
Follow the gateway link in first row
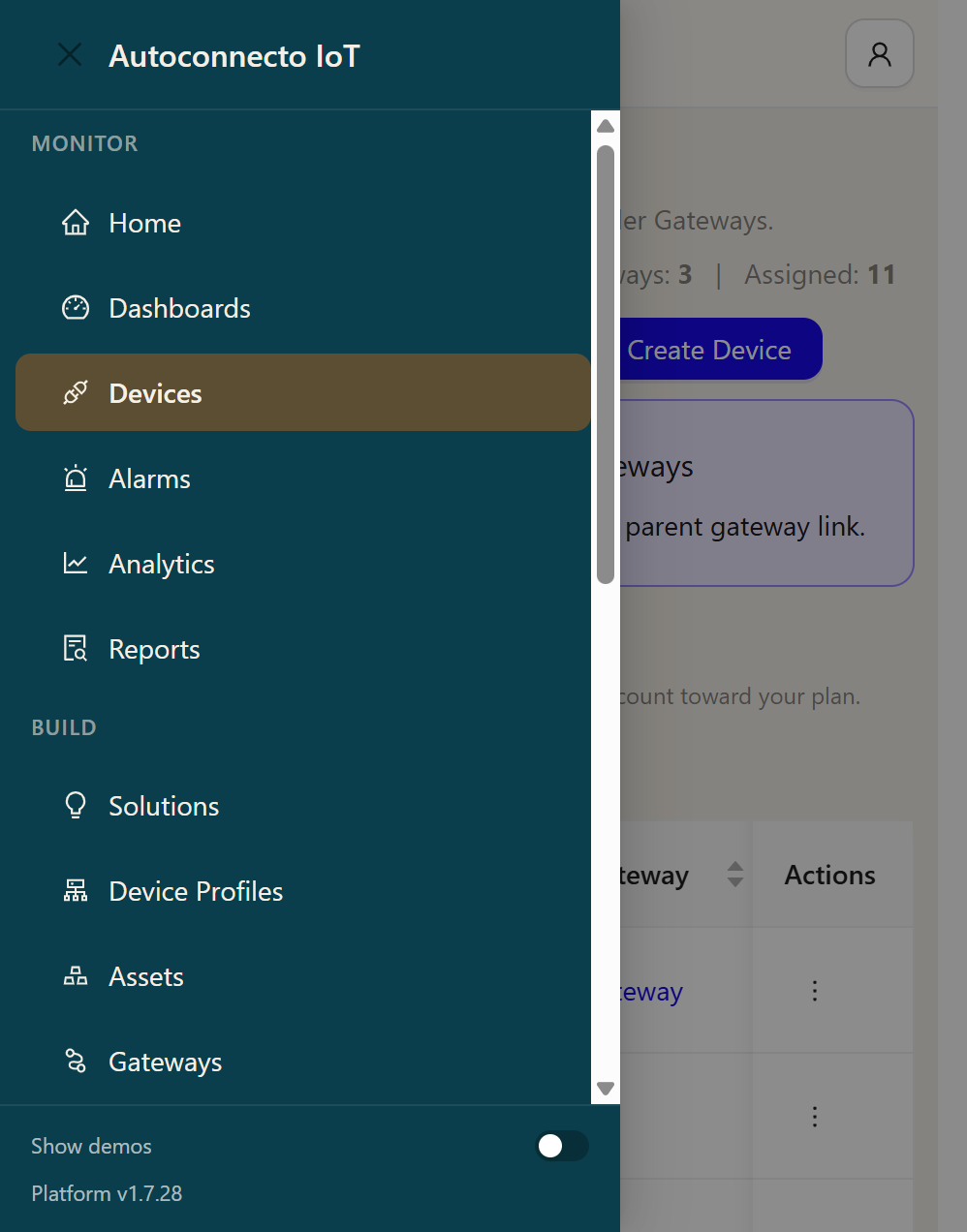(652, 992)
